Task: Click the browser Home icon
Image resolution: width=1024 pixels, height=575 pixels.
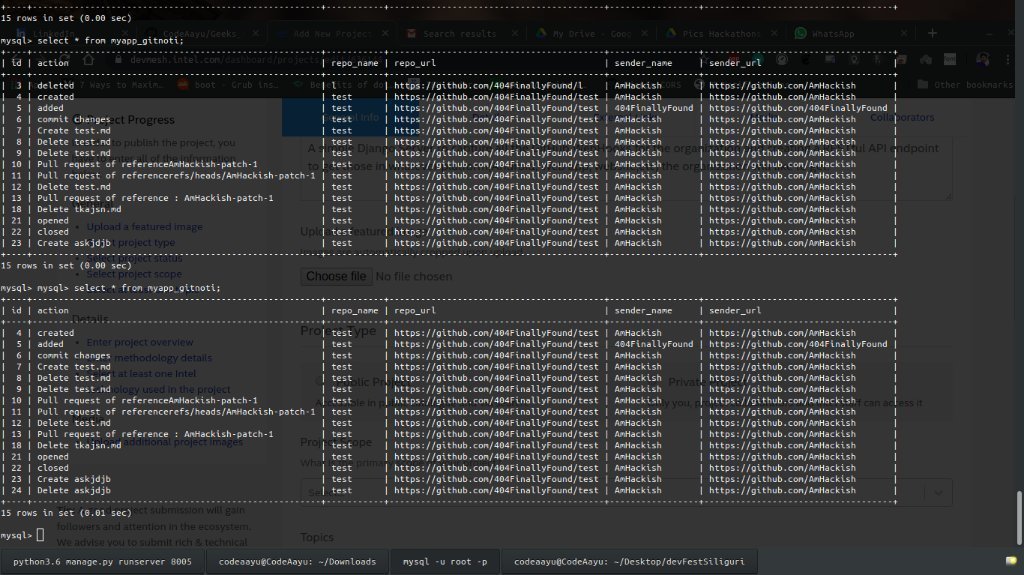Action: point(88,59)
